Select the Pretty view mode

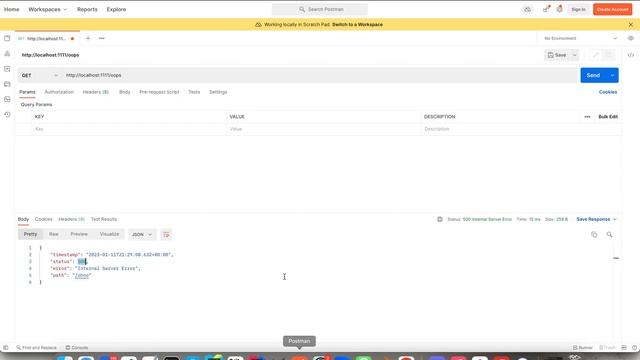click(x=30, y=234)
